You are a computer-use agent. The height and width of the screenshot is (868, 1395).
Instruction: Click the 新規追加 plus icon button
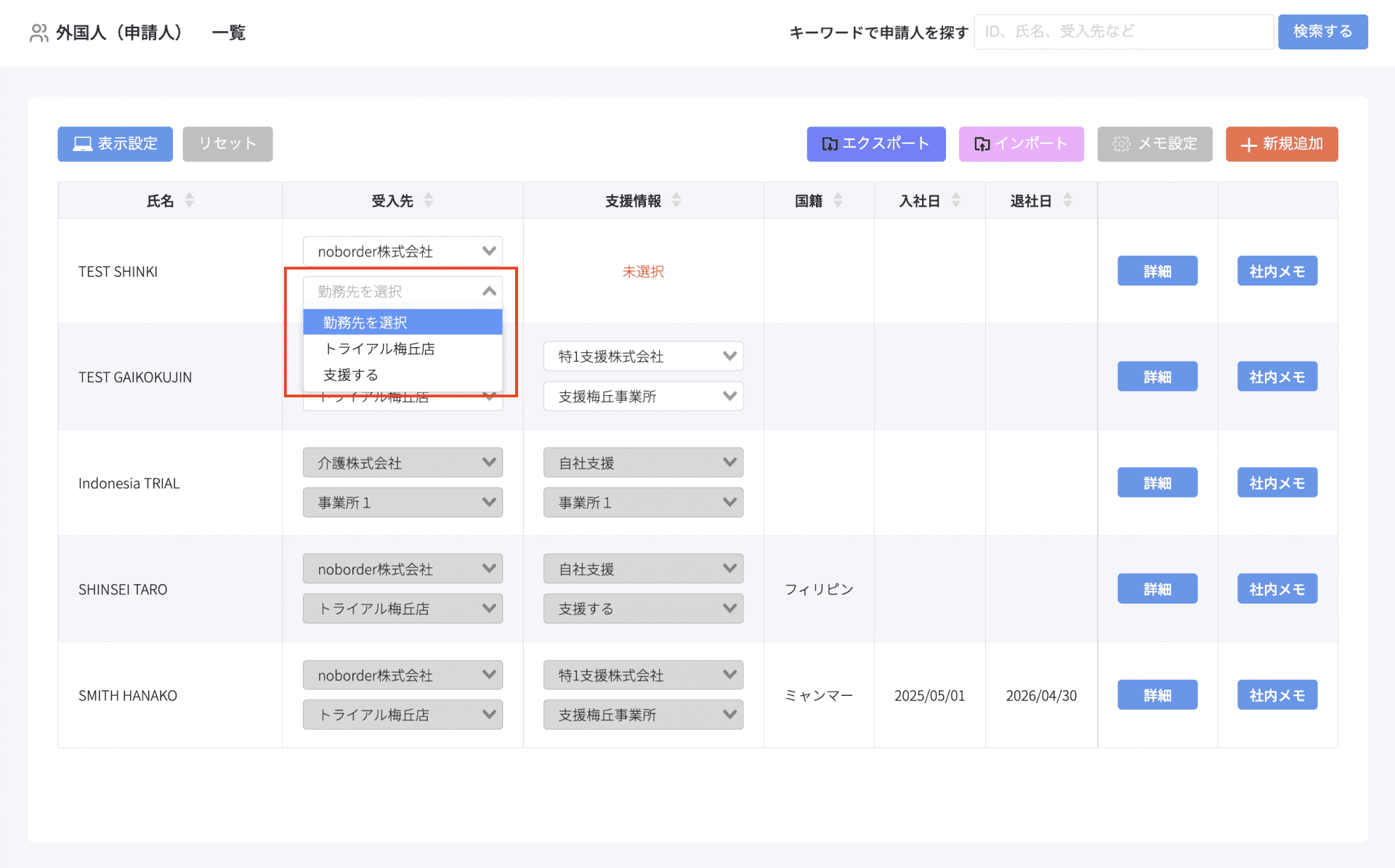point(1281,144)
